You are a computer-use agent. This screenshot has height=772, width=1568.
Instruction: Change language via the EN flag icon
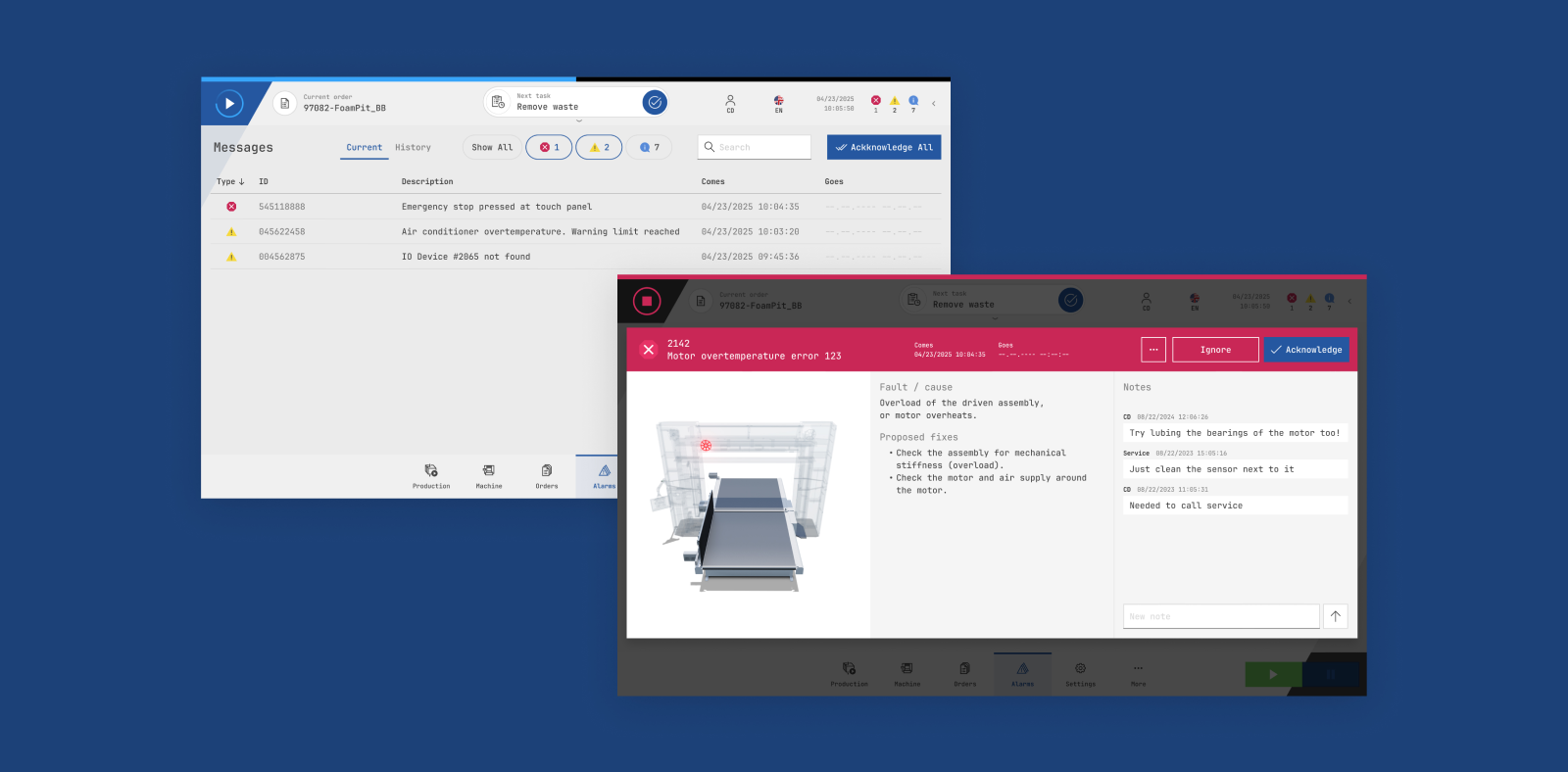coord(778,102)
